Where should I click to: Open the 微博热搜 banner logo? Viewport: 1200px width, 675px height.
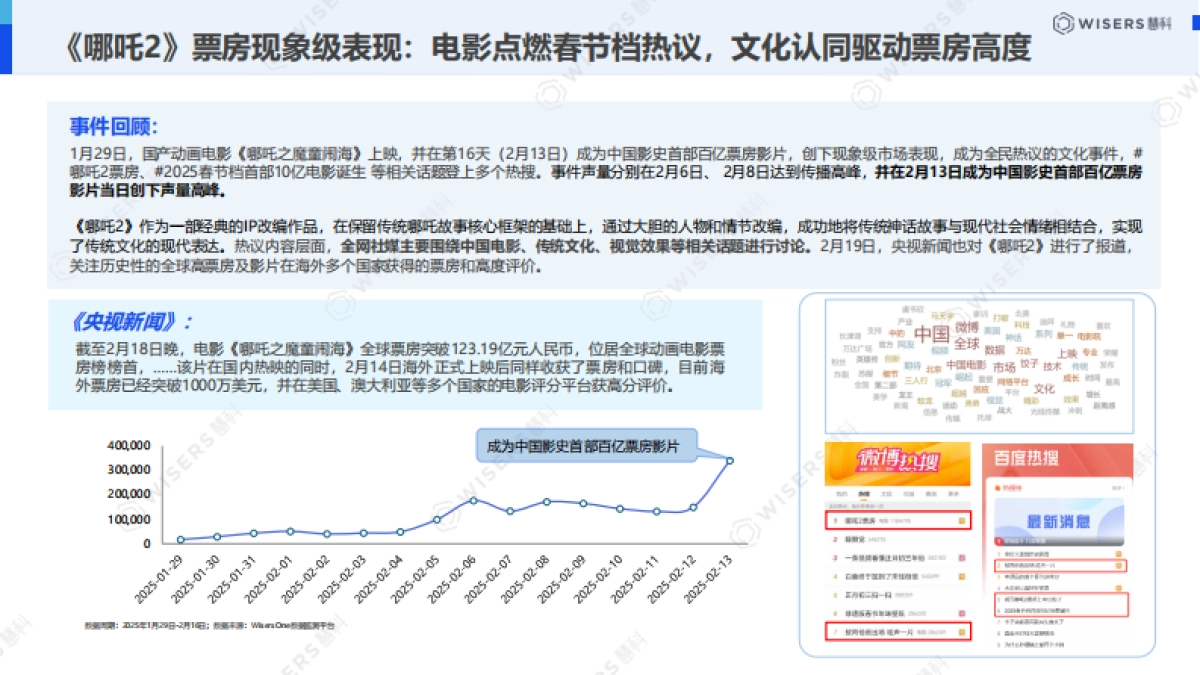(x=900, y=461)
